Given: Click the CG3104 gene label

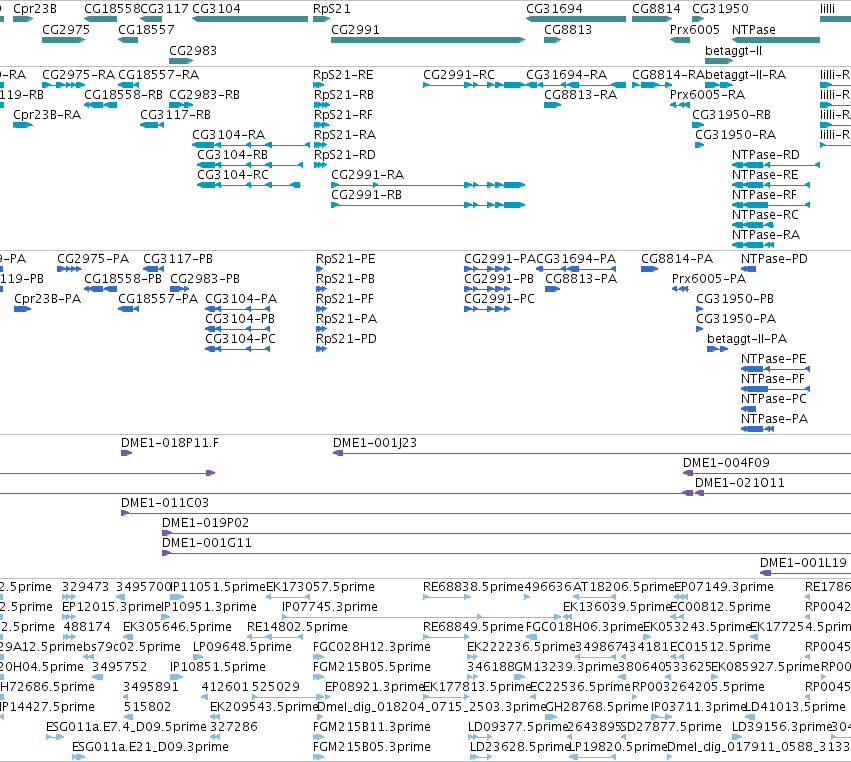Looking at the screenshot, I should [216, 9].
